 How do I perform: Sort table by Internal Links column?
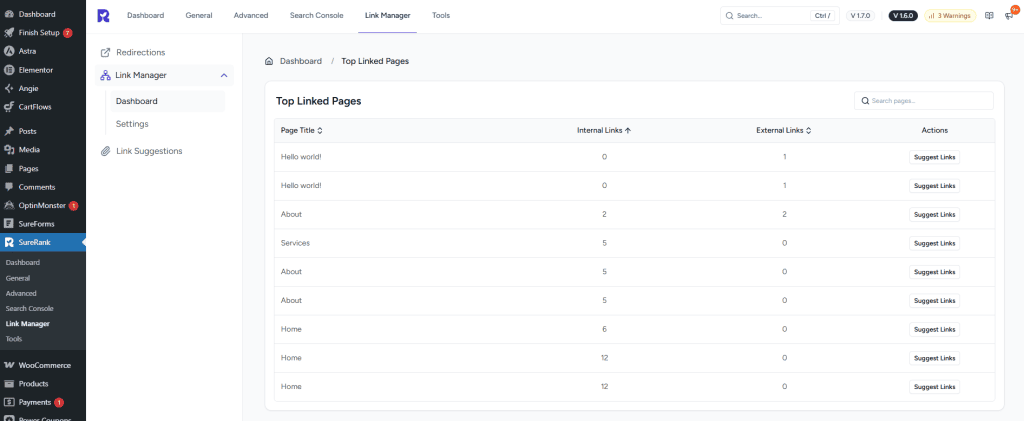(604, 131)
